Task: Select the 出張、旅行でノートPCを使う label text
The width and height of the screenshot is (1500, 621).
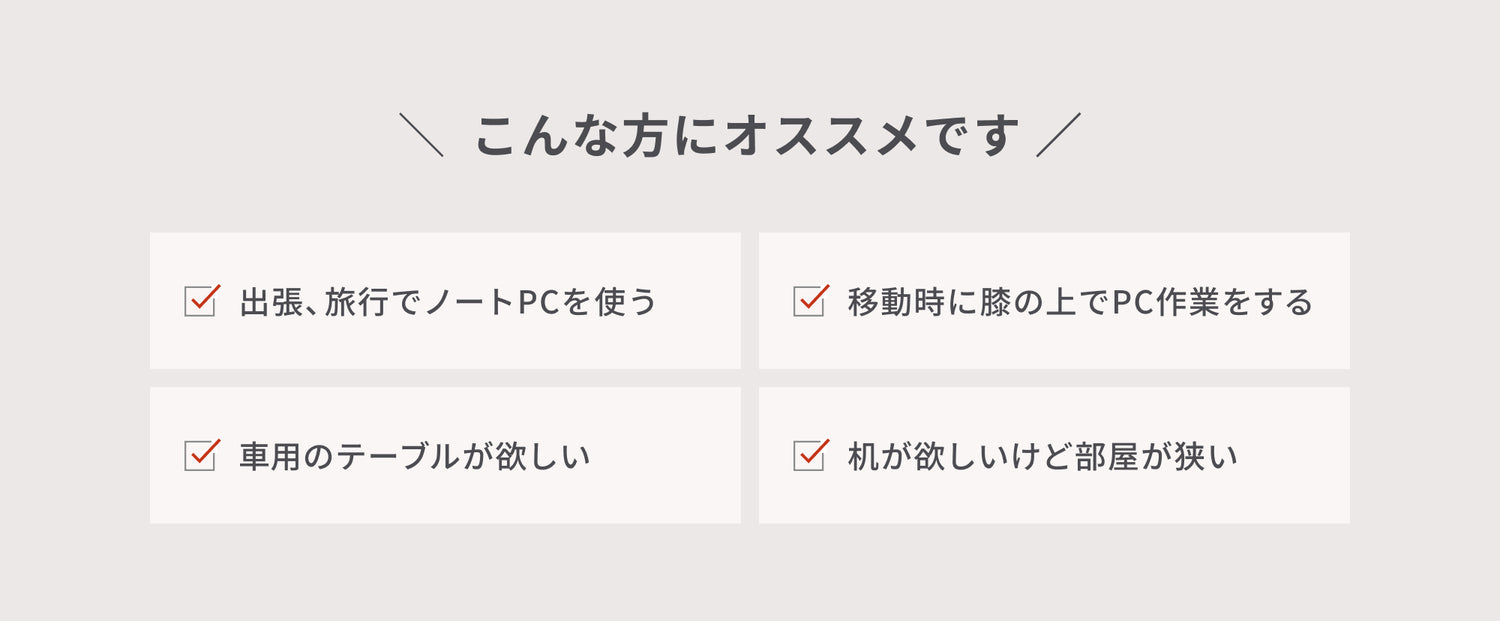Action: pyautogui.click(x=448, y=301)
